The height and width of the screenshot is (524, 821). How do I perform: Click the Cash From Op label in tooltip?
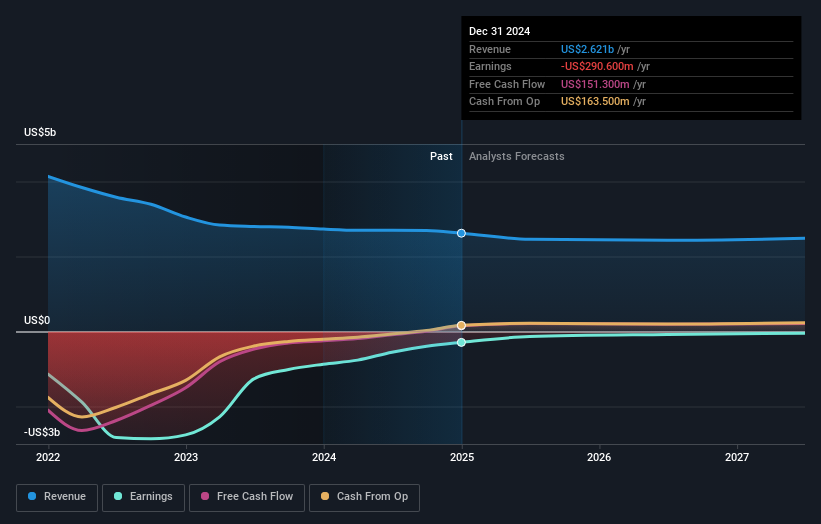coord(504,102)
